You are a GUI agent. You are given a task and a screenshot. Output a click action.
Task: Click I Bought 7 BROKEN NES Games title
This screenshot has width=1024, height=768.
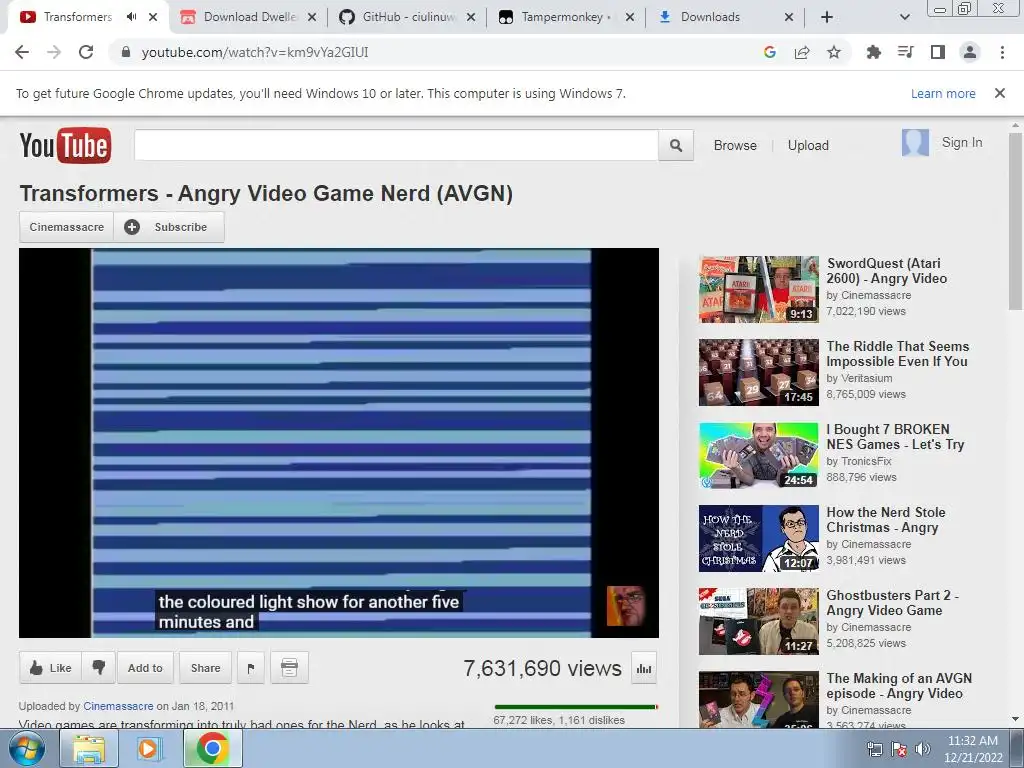click(x=895, y=436)
